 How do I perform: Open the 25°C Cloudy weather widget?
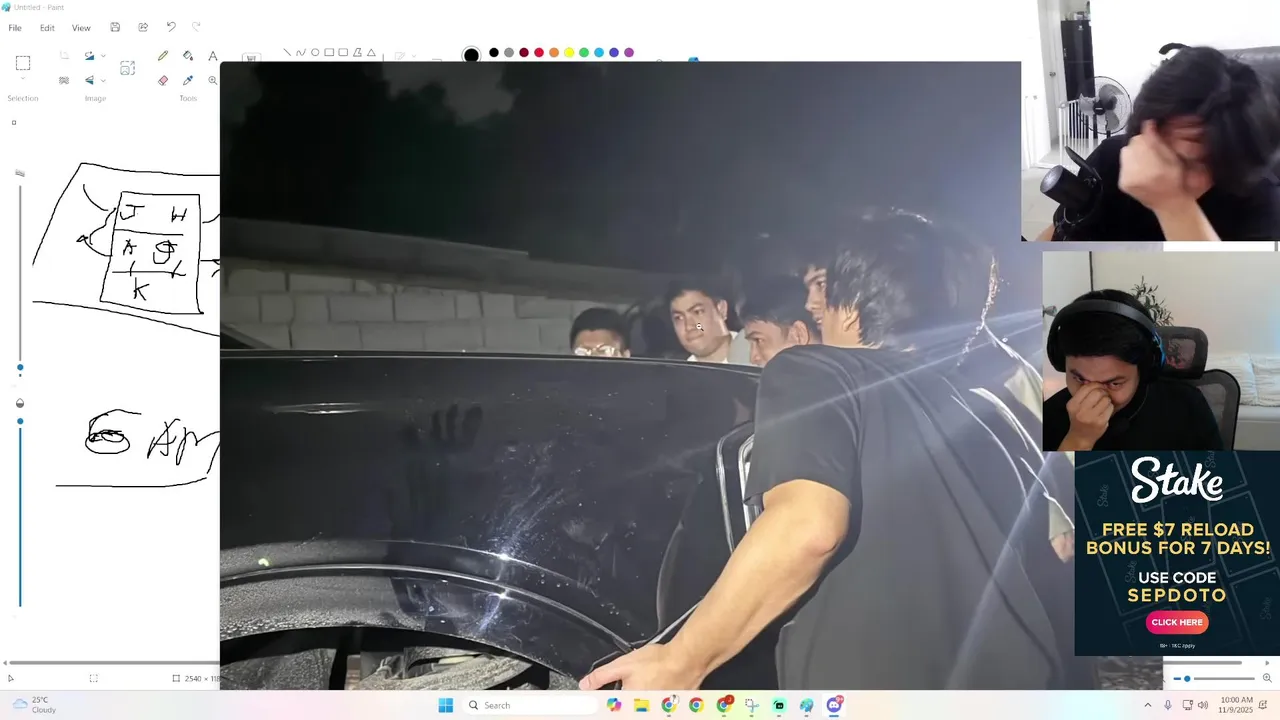(33, 705)
